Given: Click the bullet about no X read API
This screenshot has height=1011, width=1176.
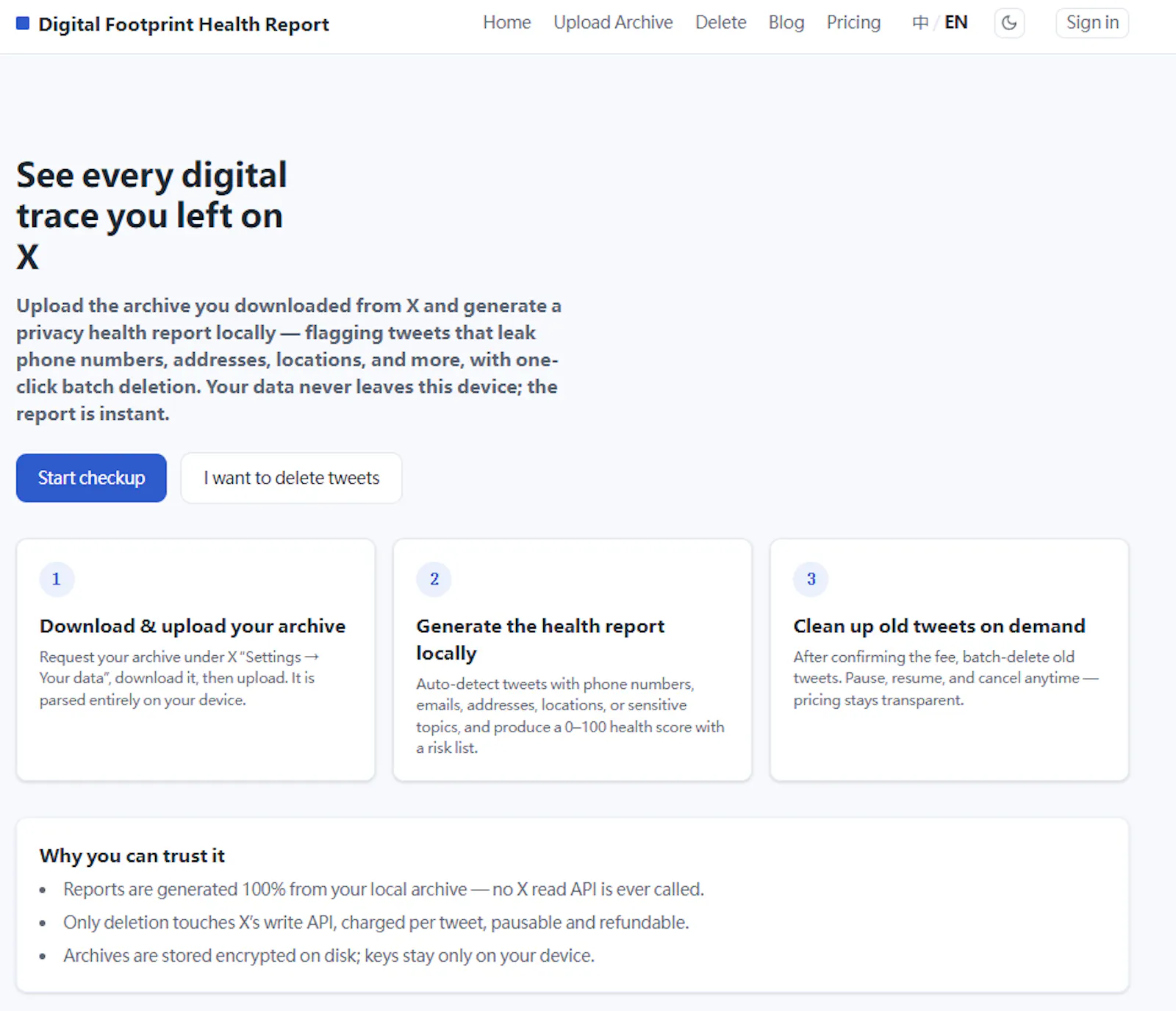Looking at the screenshot, I should coord(384,890).
